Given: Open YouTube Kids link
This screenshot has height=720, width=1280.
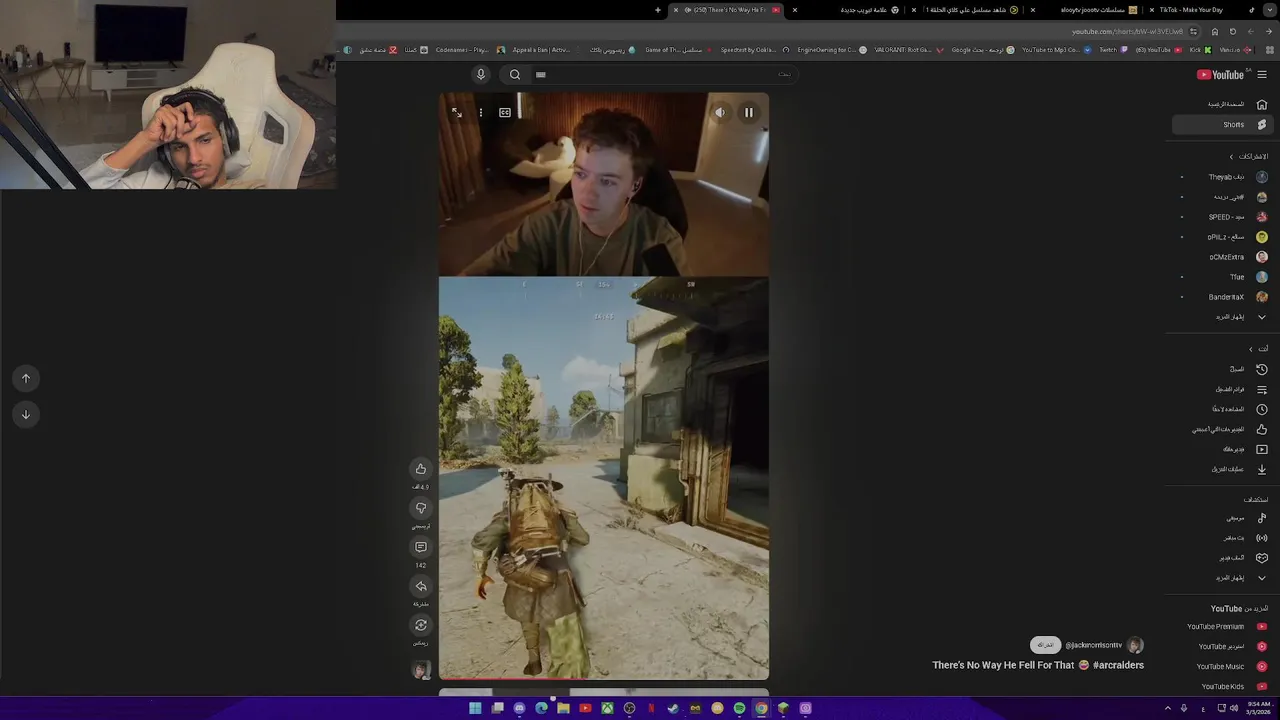Looking at the screenshot, I should pyautogui.click(x=1222, y=687).
